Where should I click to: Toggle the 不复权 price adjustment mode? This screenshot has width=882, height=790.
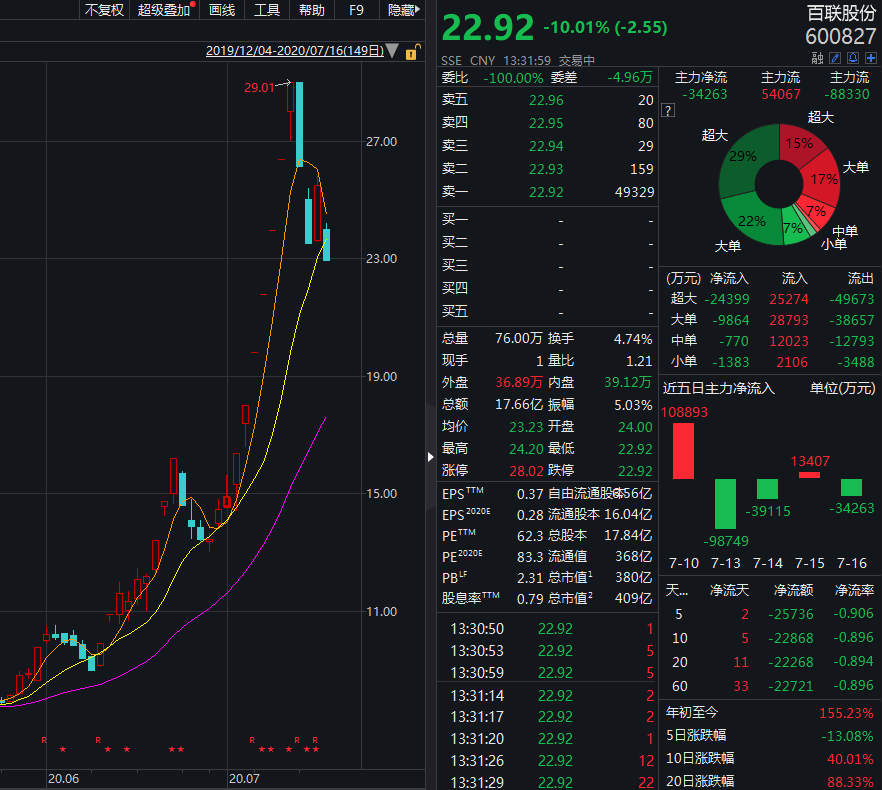104,10
